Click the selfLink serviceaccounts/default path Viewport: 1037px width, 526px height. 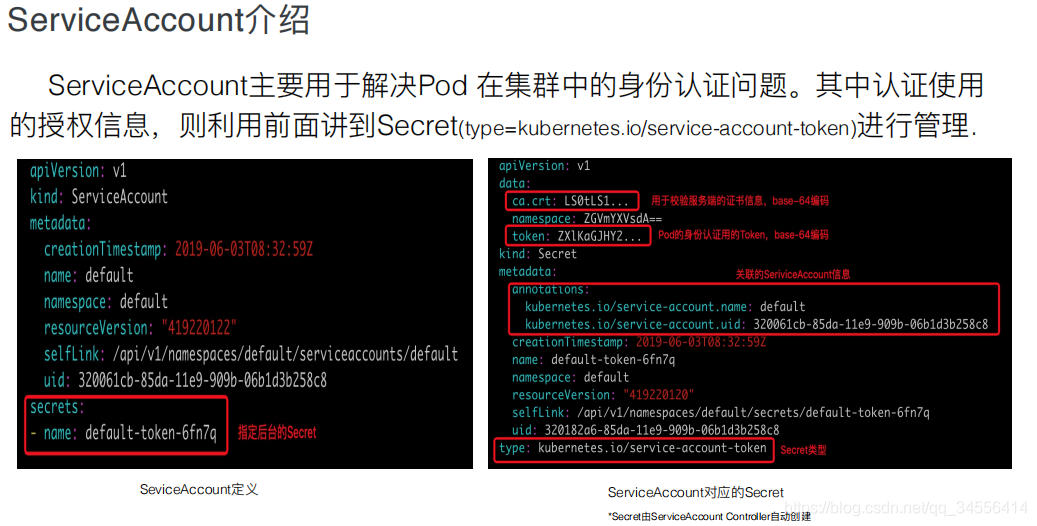(285, 354)
